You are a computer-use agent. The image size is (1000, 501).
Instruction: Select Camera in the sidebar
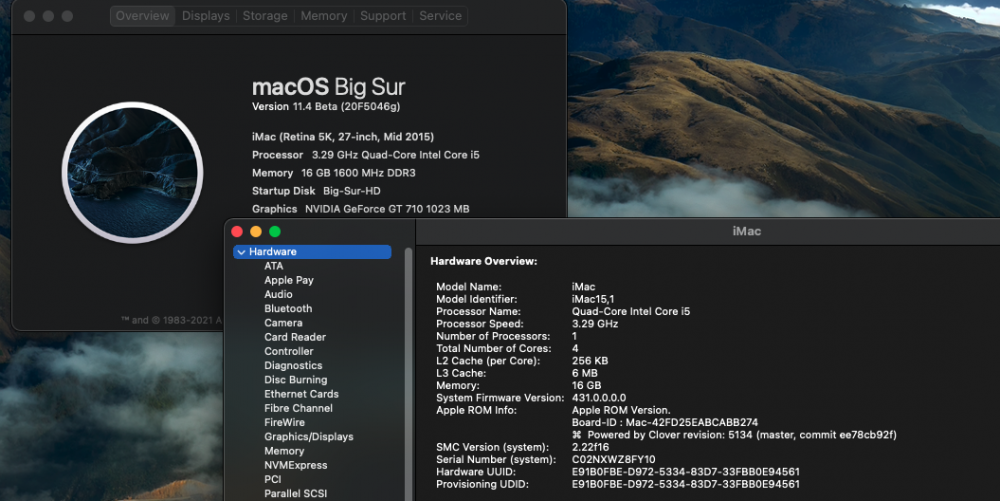[283, 323]
